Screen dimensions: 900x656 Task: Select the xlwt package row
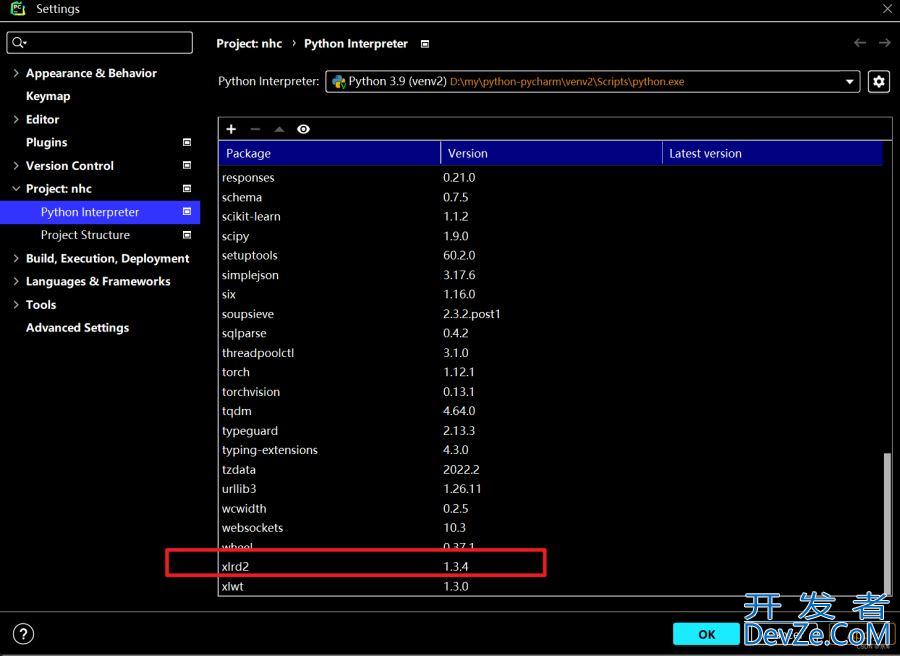551,586
